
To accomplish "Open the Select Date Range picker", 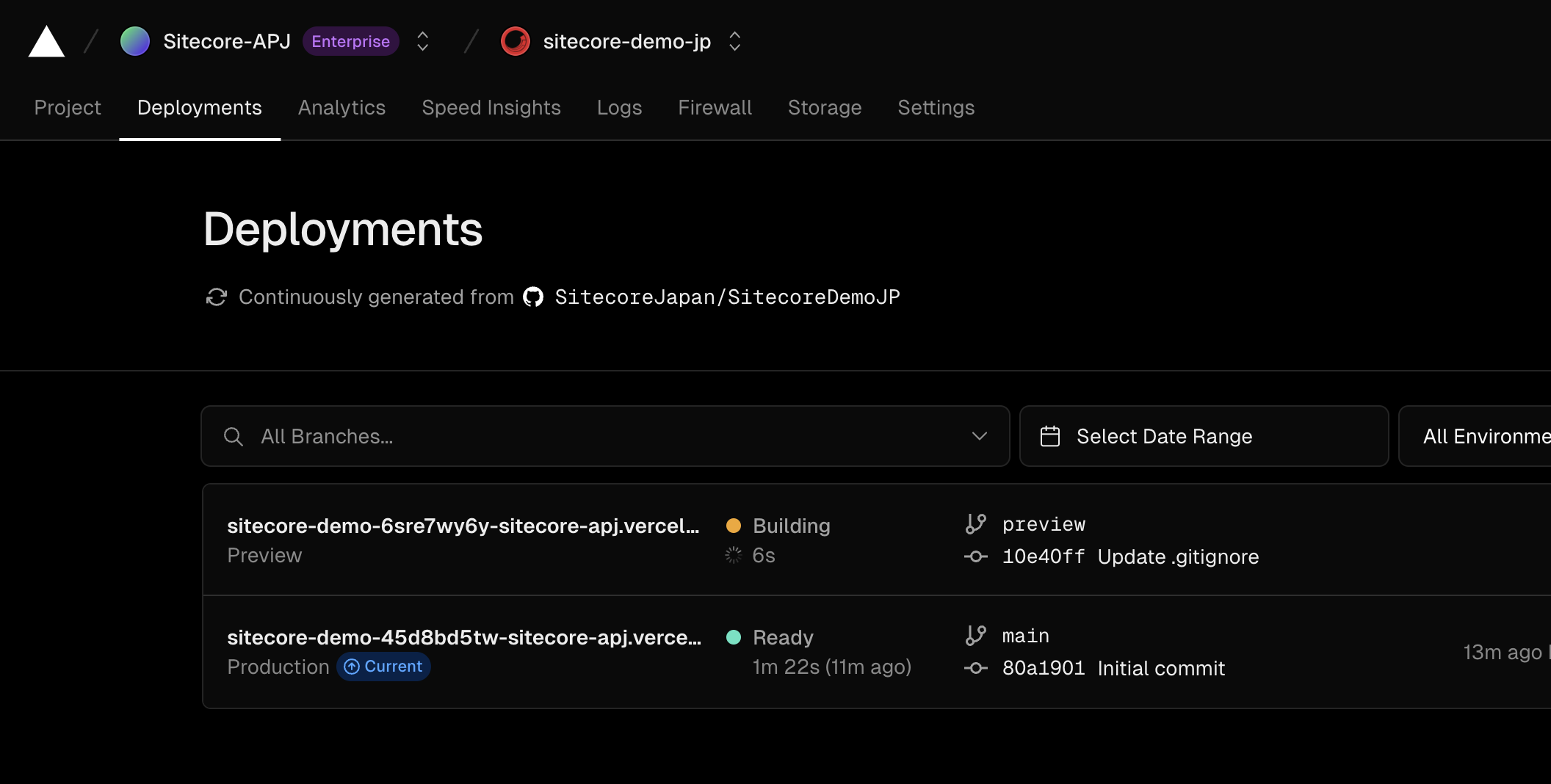I will (1204, 436).
